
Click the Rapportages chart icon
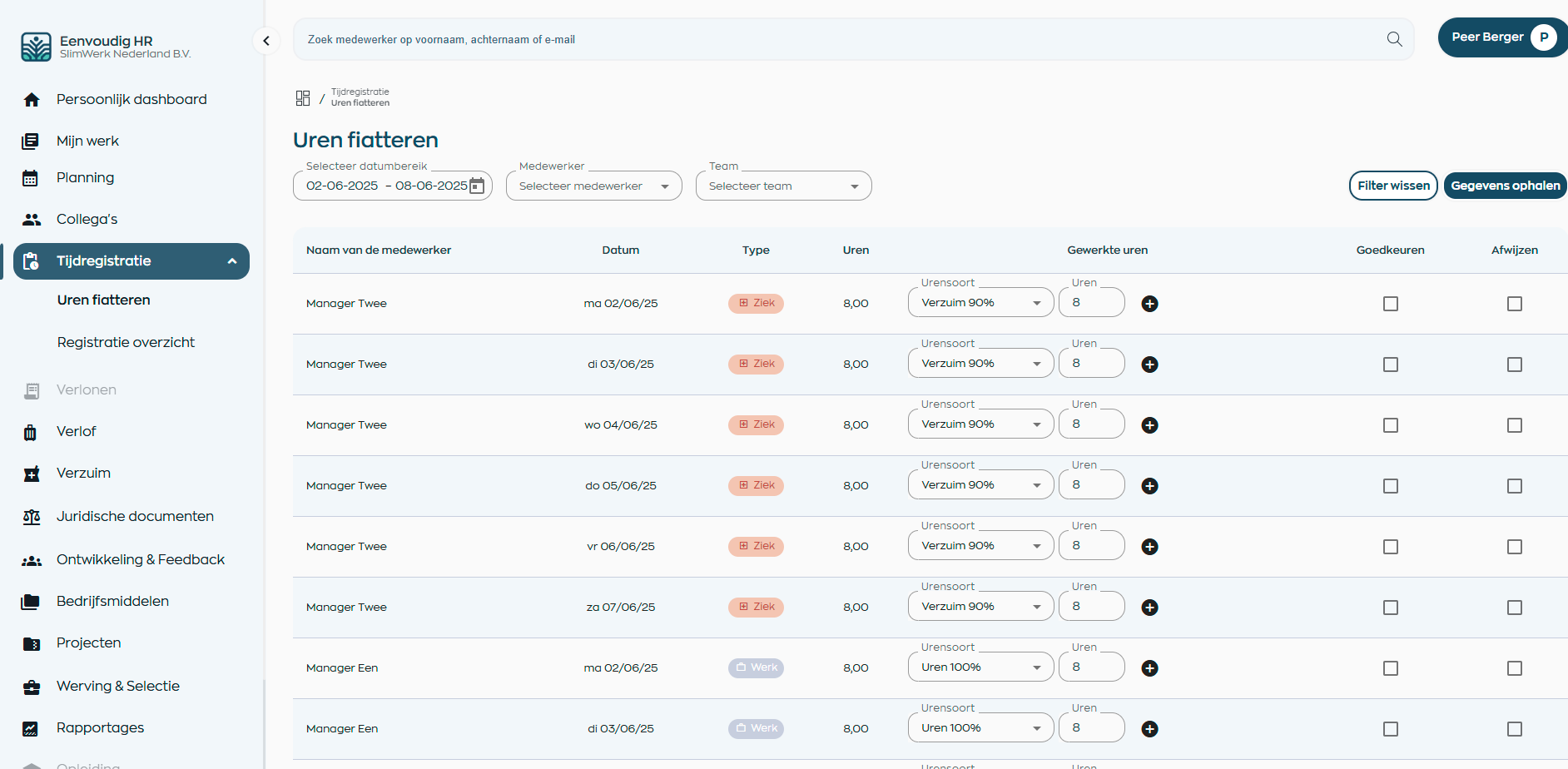[x=31, y=728]
